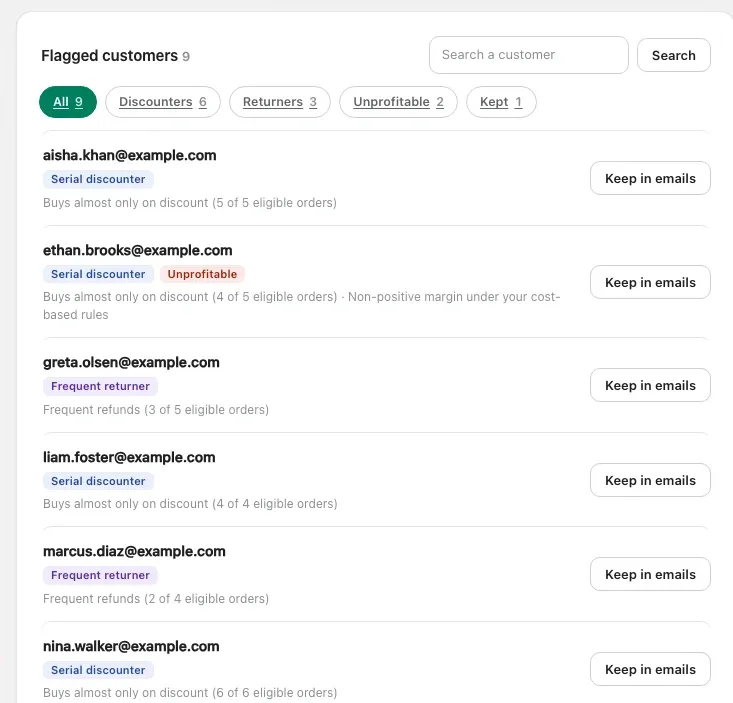Viewport: 733px width, 703px height.
Task: Click Serial discounter badge under liam.foster
Action: (x=98, y=481)
